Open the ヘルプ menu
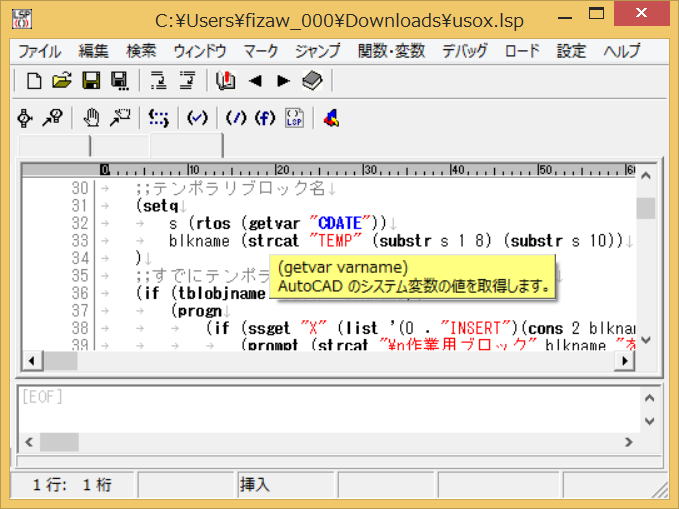679x509 pixels. pos(622,51)
